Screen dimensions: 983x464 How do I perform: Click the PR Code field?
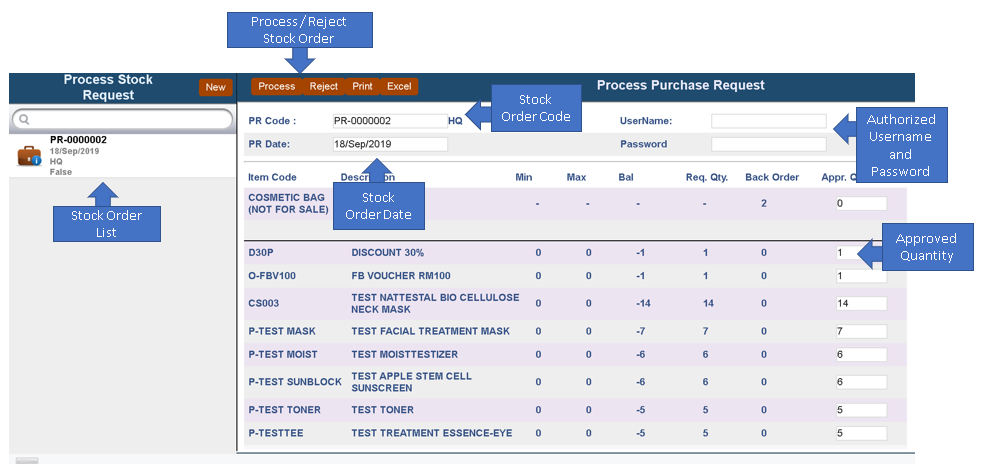[x=390, y=121]
